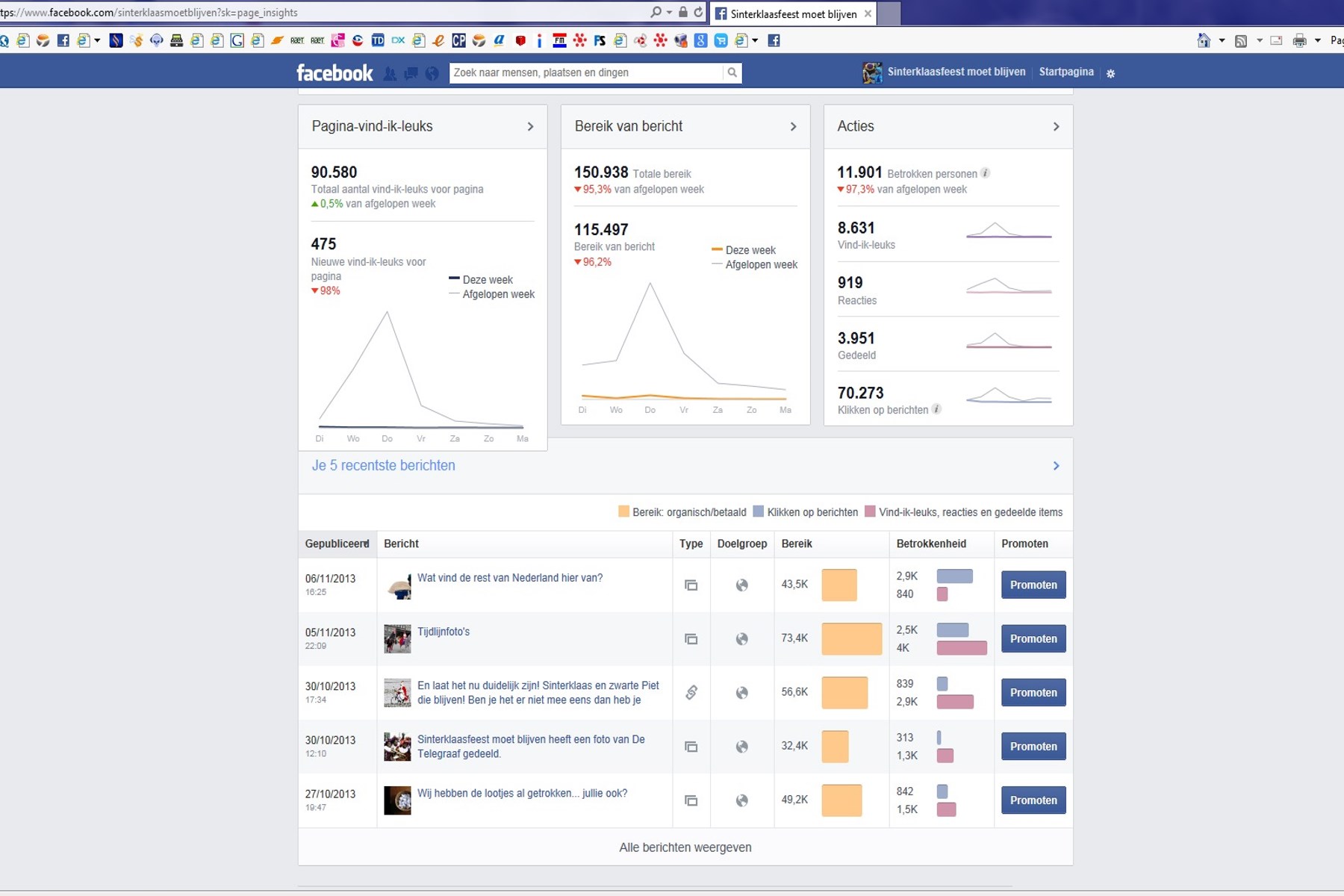Viewport: 1344px width, 896px height.
Task: Open dropdown arrow next to Home icon
Action: pyautogui.click(x=1222, y=40)
